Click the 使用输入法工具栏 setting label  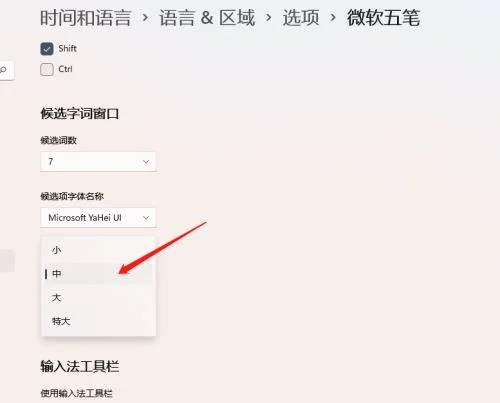[76, 393]
